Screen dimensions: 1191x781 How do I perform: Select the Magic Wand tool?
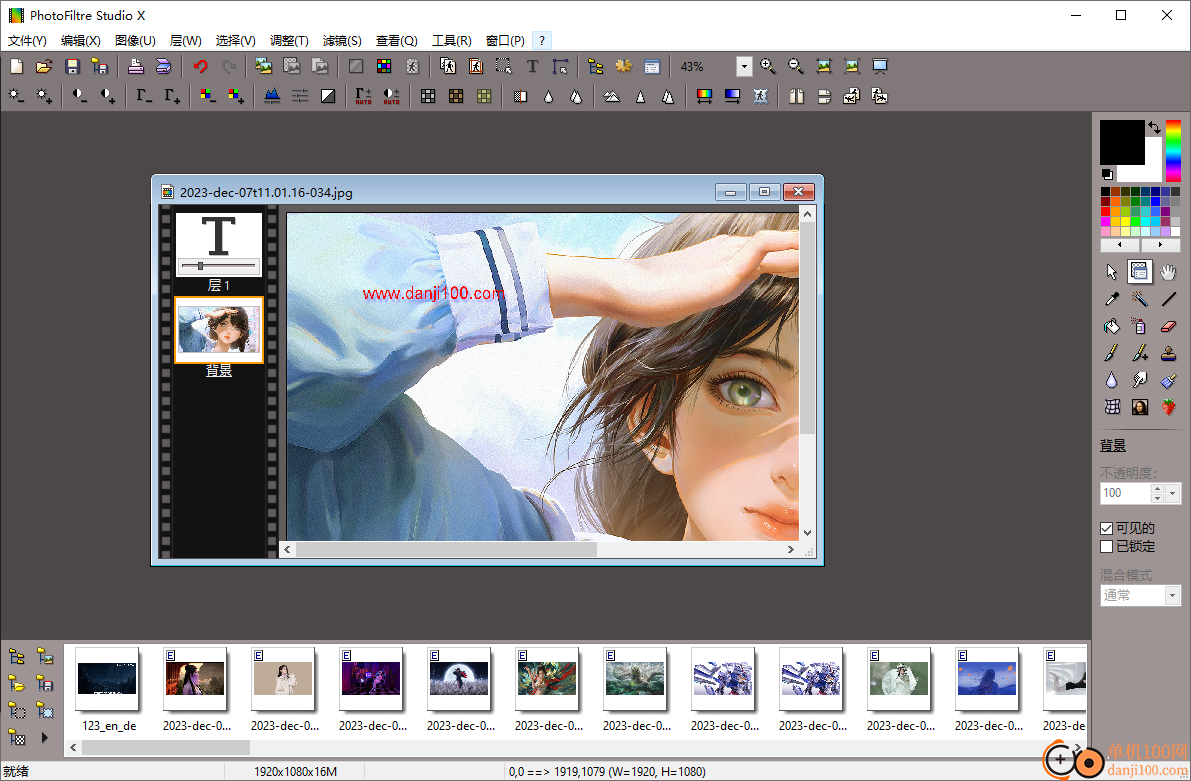[1139, 299]
